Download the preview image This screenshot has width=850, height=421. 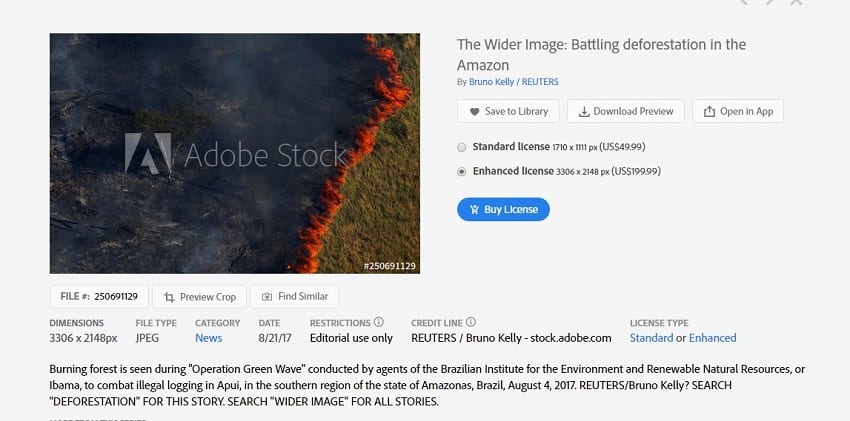click(626, 111)
